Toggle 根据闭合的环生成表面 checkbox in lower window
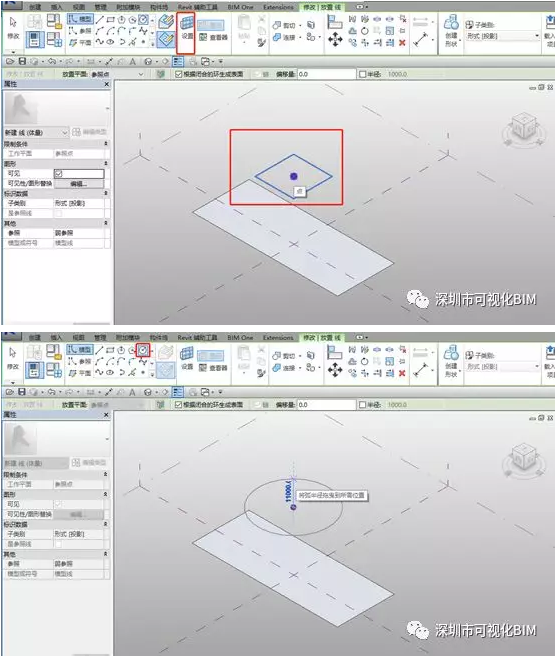 pyautogui.click(x=179, y=405)
